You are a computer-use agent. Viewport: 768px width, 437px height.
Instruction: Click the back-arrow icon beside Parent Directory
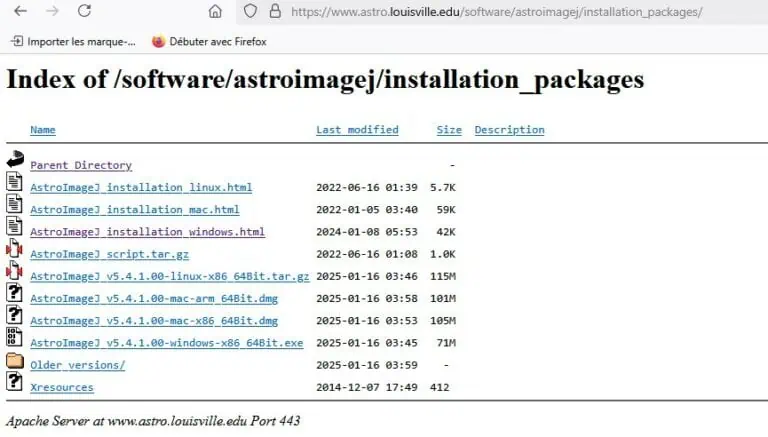tap(15, 159)
